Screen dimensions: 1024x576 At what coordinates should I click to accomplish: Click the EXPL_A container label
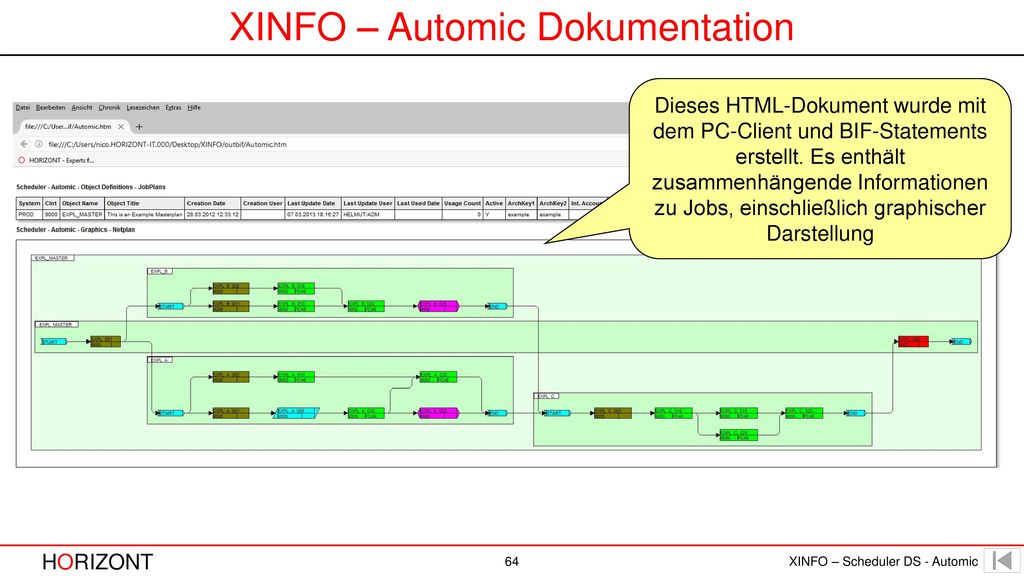click(160, 360)
